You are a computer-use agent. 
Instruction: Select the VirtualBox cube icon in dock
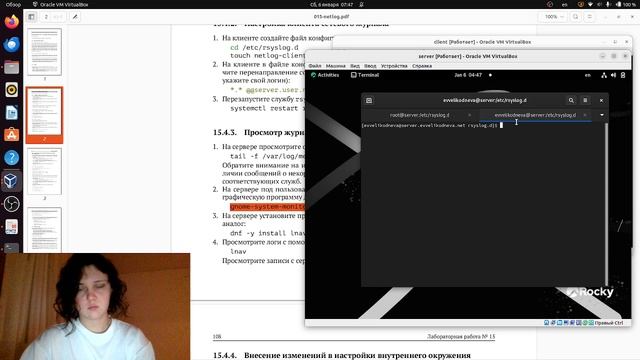point(11,180)
